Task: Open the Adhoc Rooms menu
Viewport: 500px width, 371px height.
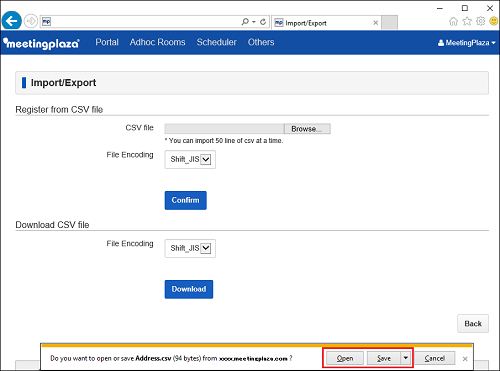Action: [x=157, y=42]
